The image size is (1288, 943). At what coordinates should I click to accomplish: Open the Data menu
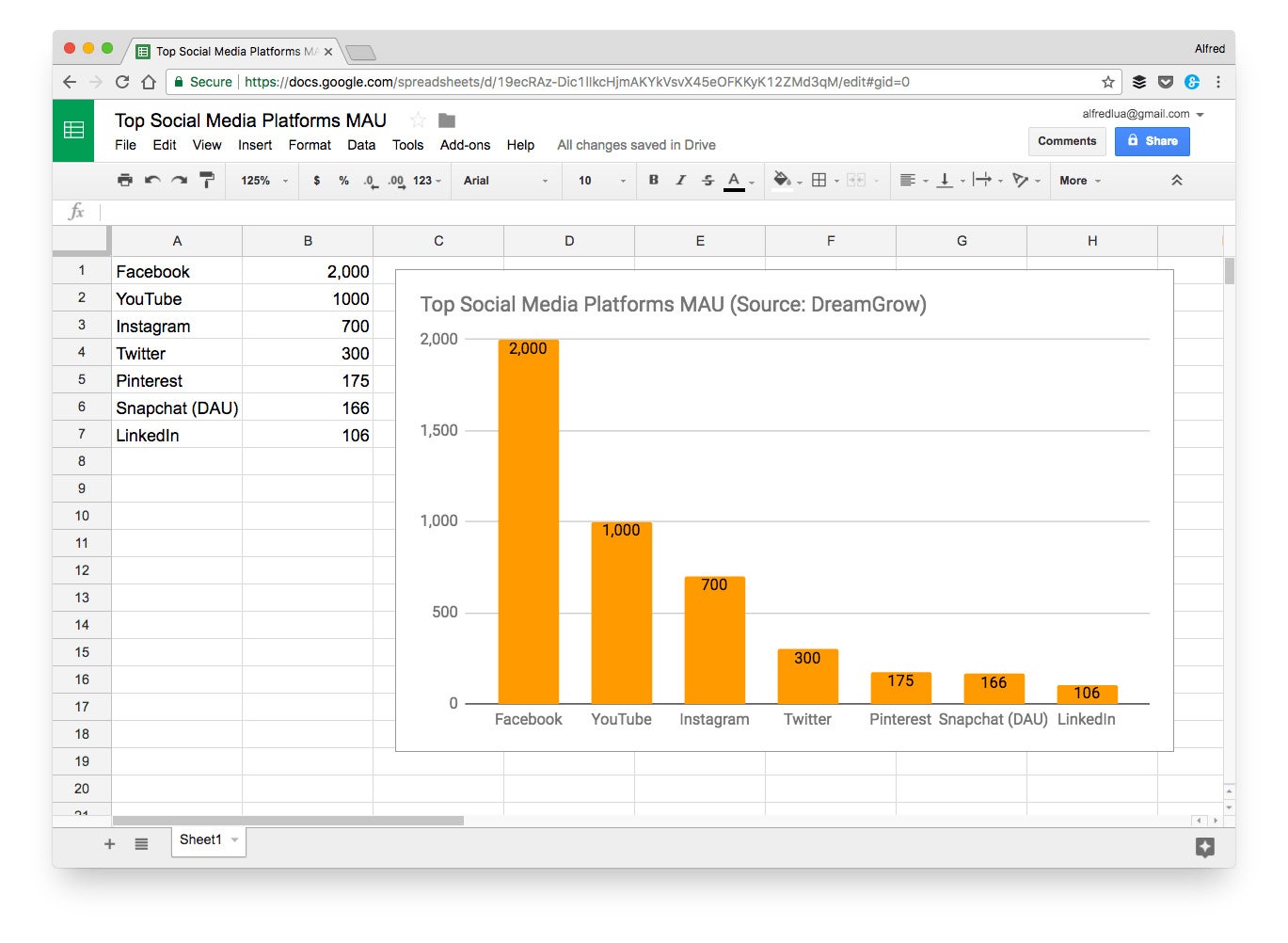[x=361, y=145]
